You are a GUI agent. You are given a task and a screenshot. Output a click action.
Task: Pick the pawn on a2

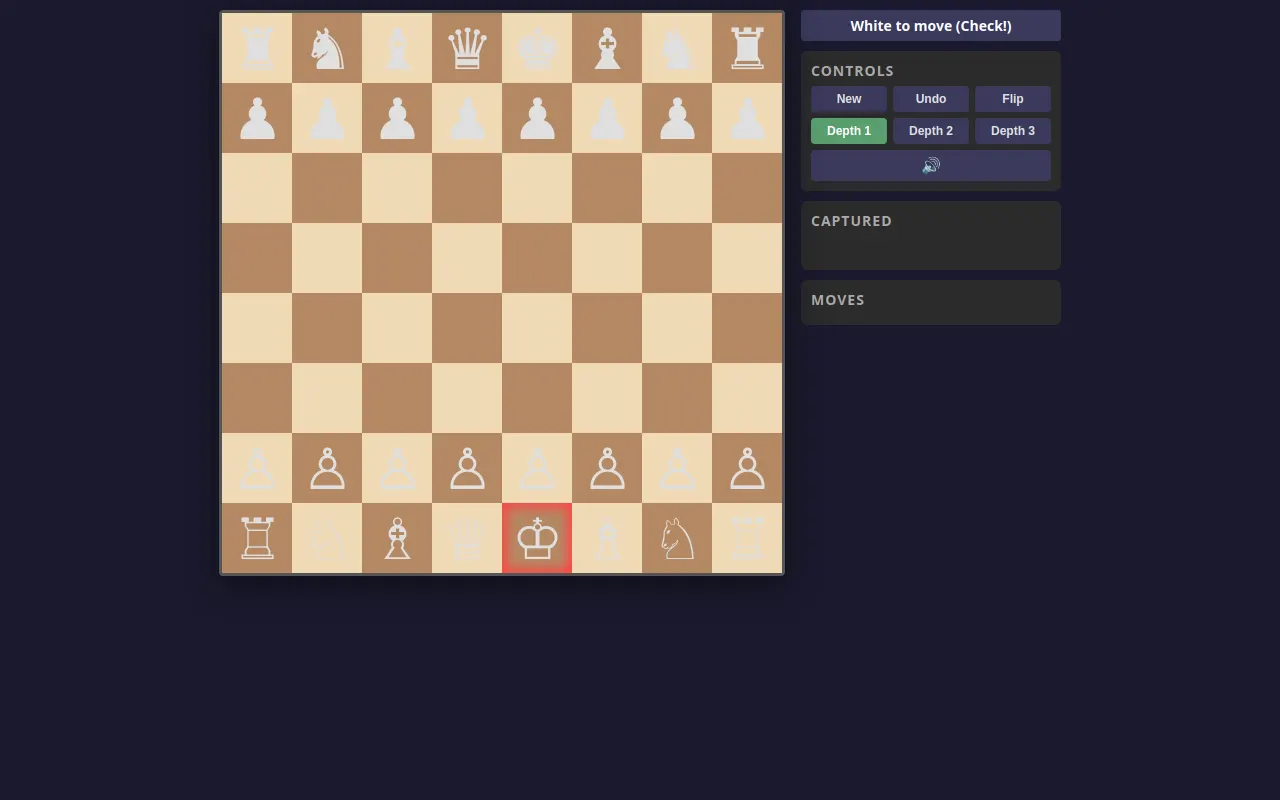(257, 468)
